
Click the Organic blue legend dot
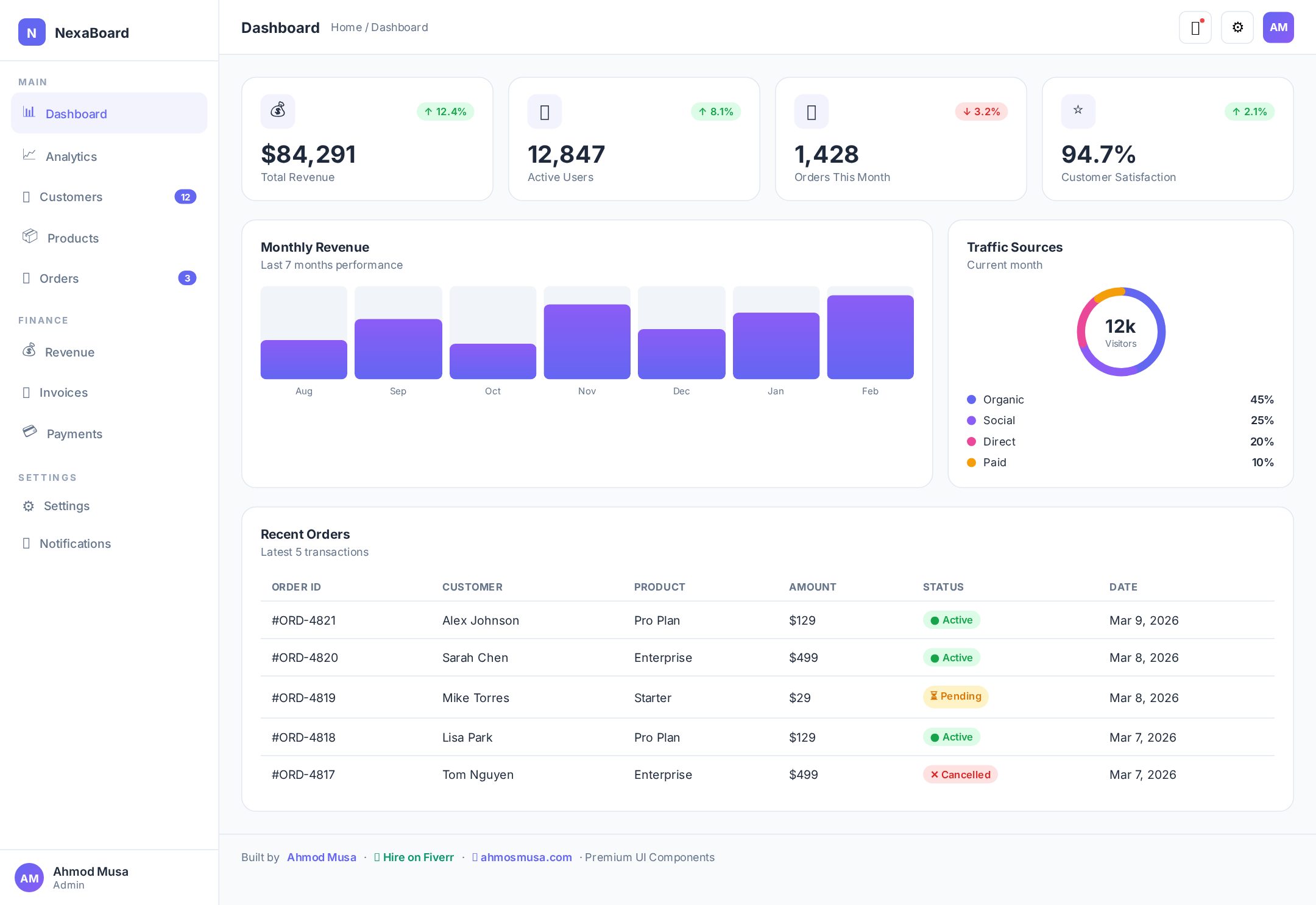point(972,400)
